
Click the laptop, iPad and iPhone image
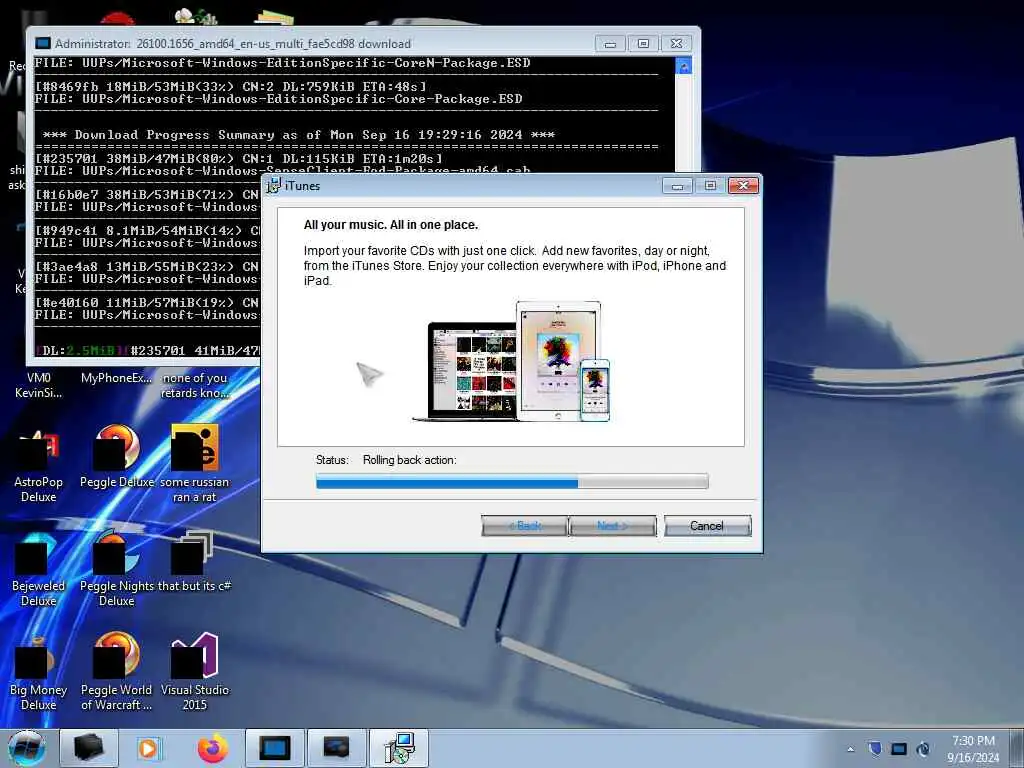point(512,361)
